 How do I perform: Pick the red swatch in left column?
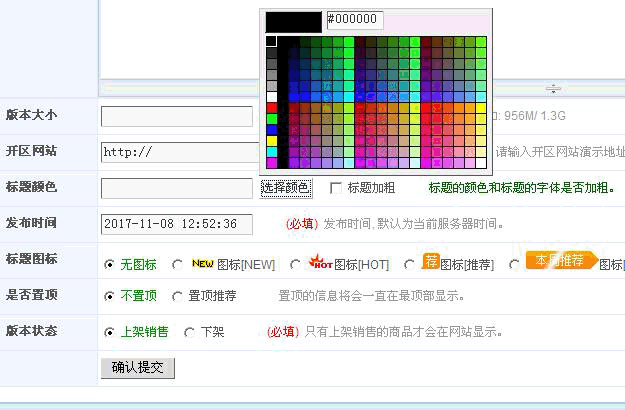click(271, 108)
